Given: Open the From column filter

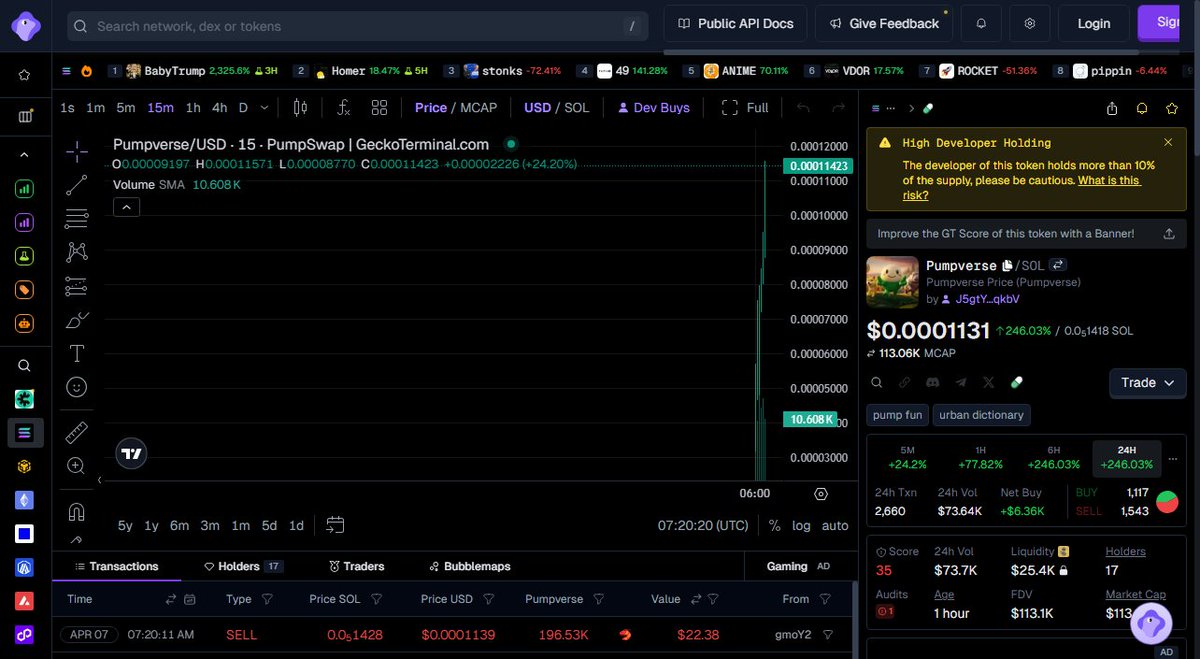Looking at the screenshot, I should (x=825, y=599).
